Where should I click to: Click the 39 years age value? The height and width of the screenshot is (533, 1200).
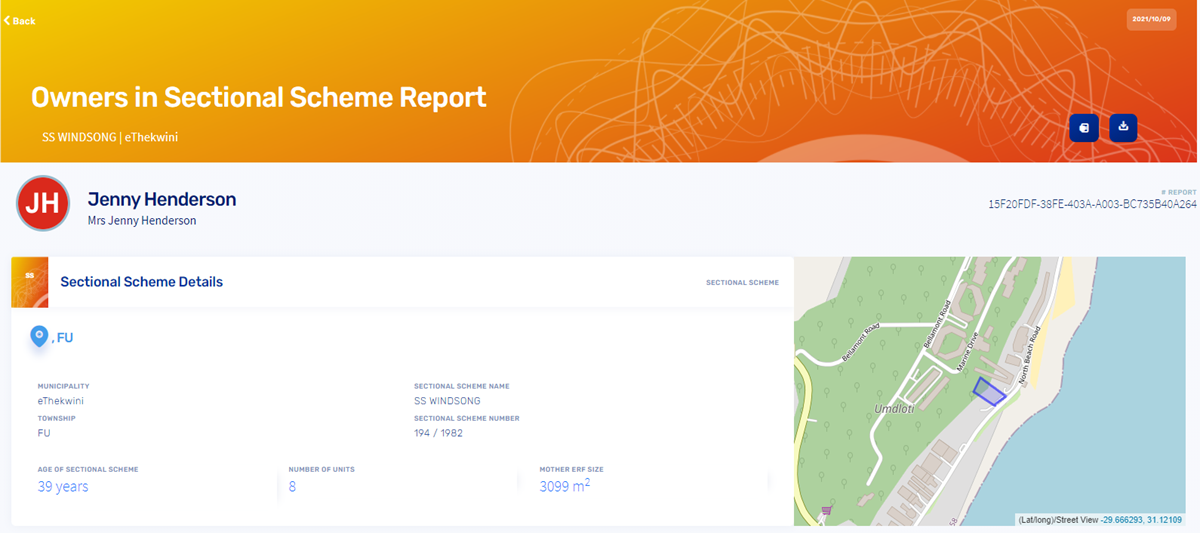pos(63,487)
